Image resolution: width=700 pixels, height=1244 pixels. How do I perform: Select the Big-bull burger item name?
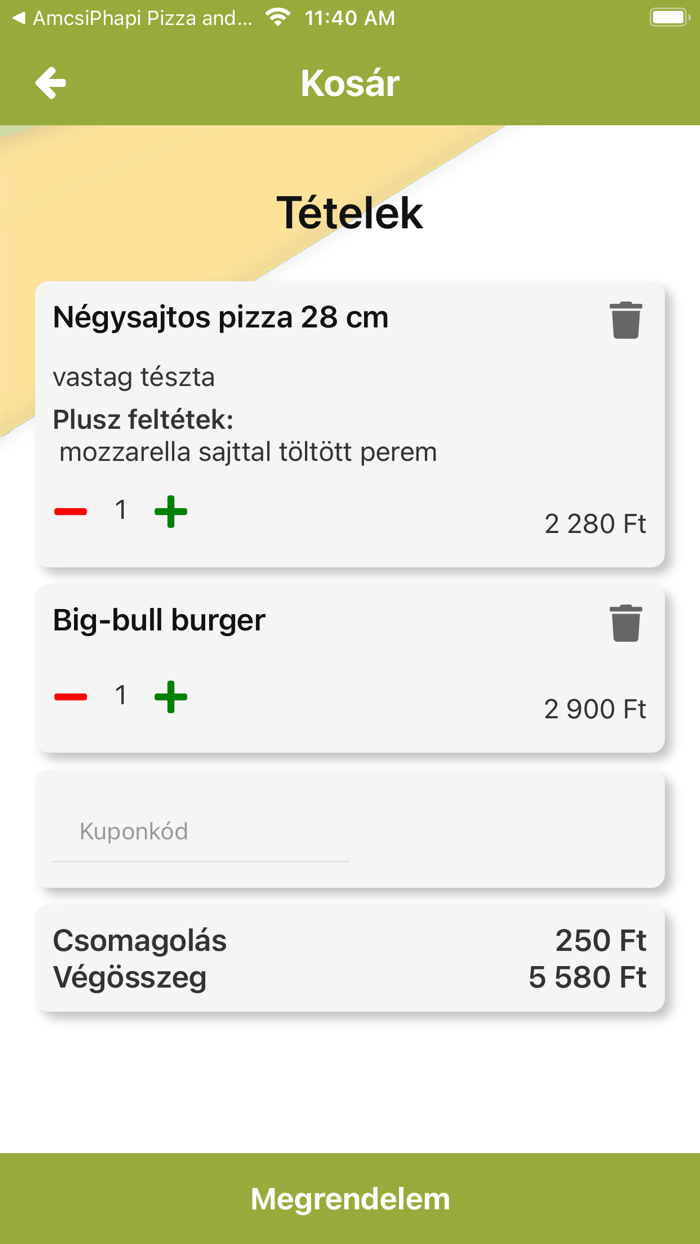[159, 620]
